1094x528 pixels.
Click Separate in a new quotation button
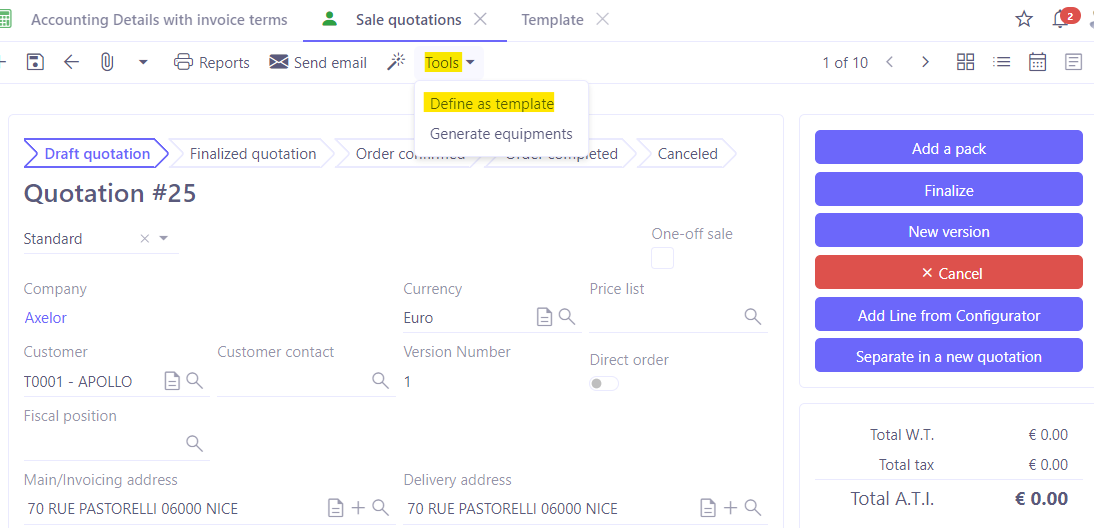[x=949, y=356]
